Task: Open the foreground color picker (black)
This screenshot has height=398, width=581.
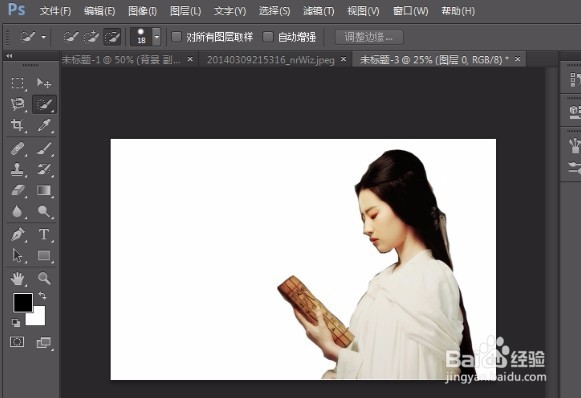Action: (x=23, y=302)
